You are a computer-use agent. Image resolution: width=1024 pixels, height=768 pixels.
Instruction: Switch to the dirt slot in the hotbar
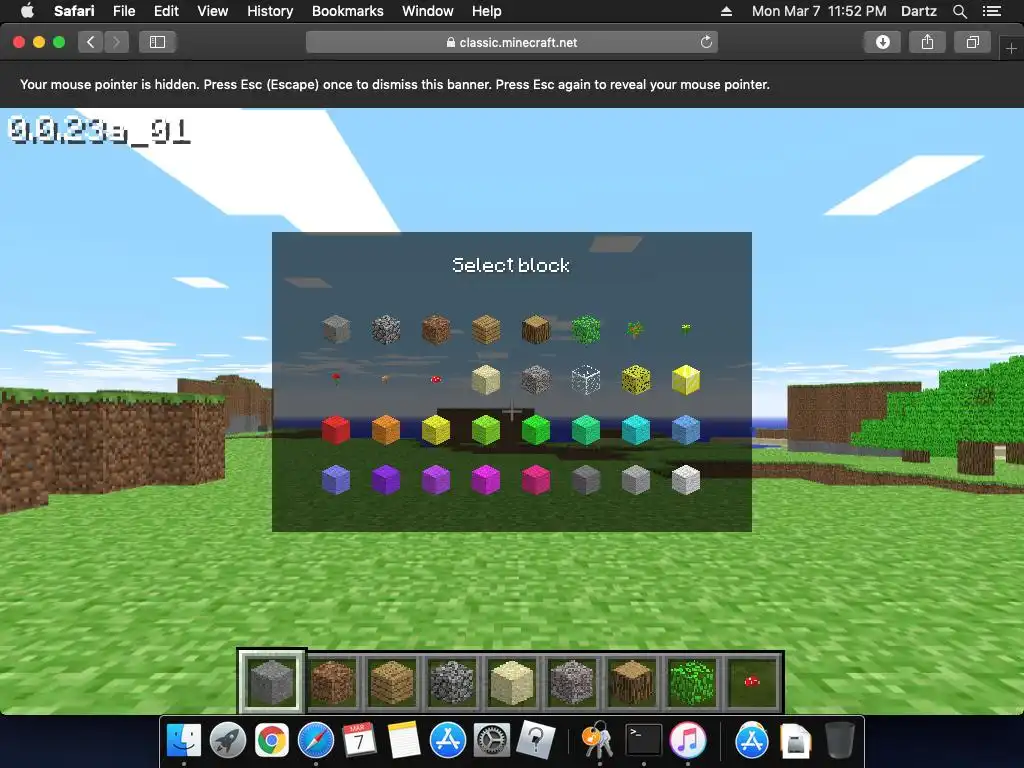coord(332,682)
